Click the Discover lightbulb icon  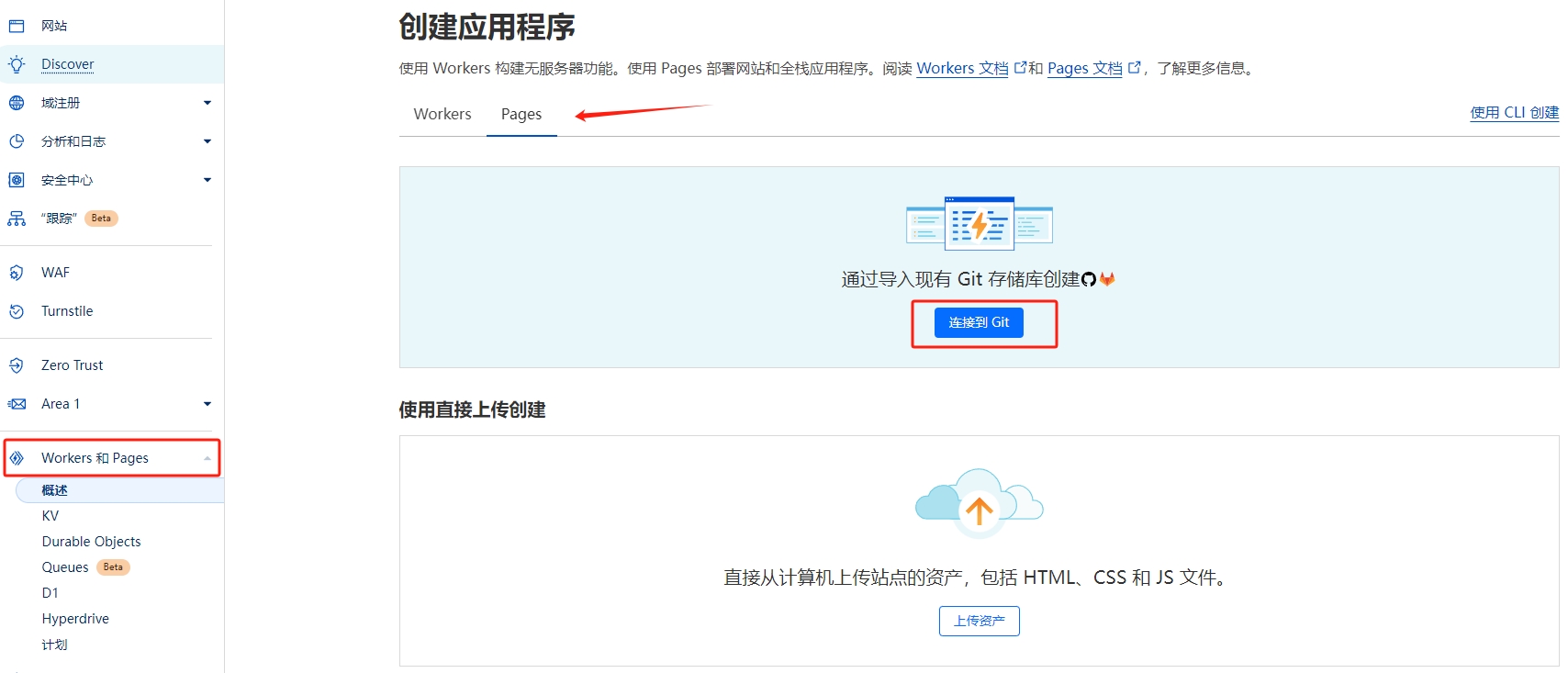point(17,64)
